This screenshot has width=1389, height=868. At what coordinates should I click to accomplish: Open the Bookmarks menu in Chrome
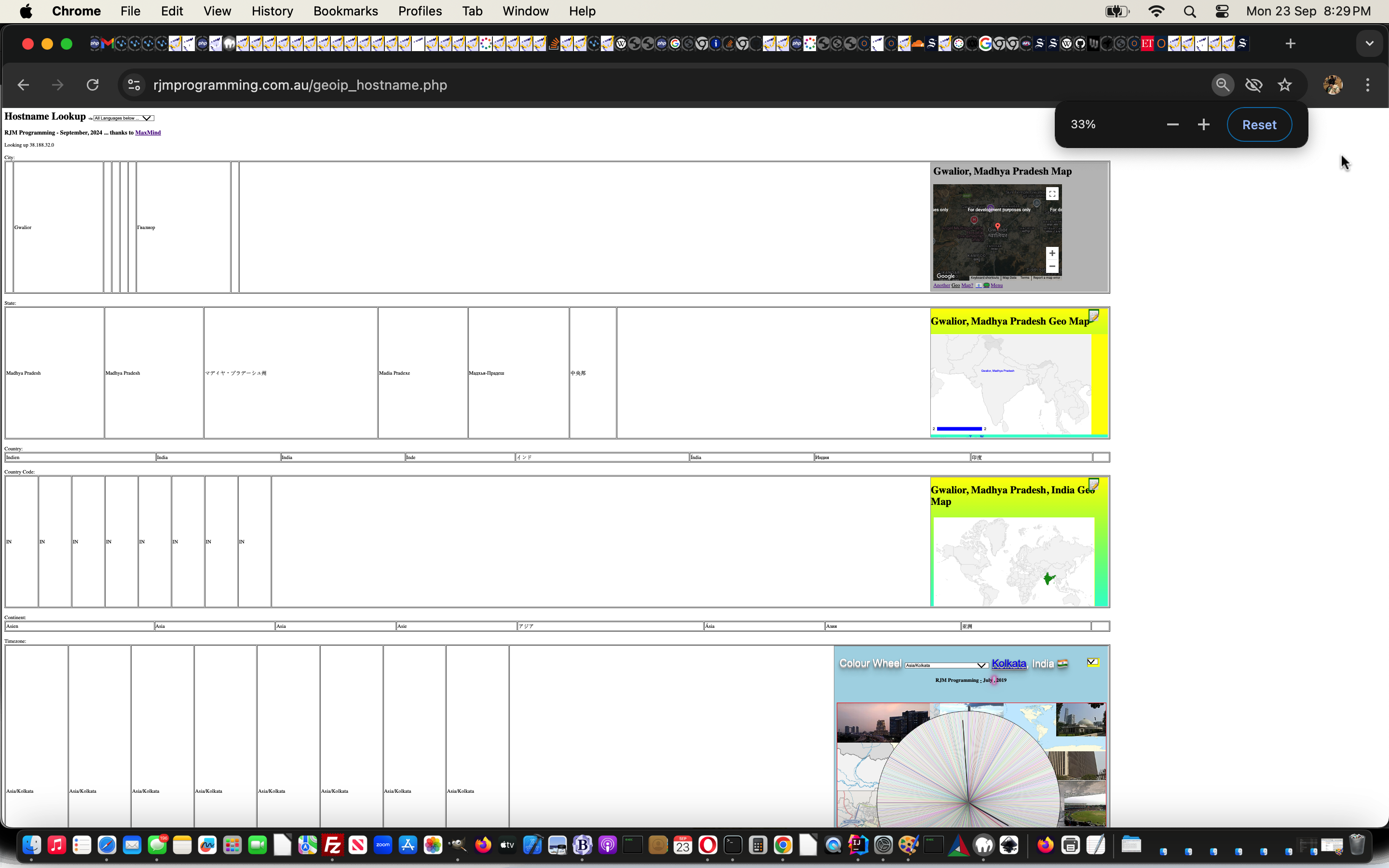coord(345,11)
